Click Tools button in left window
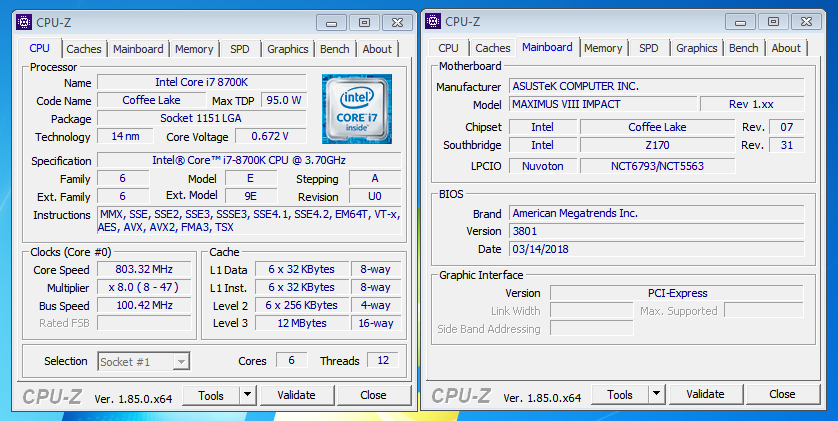This screenshot has width=838, height=421. pyautogui.click(x=211, y=395)
